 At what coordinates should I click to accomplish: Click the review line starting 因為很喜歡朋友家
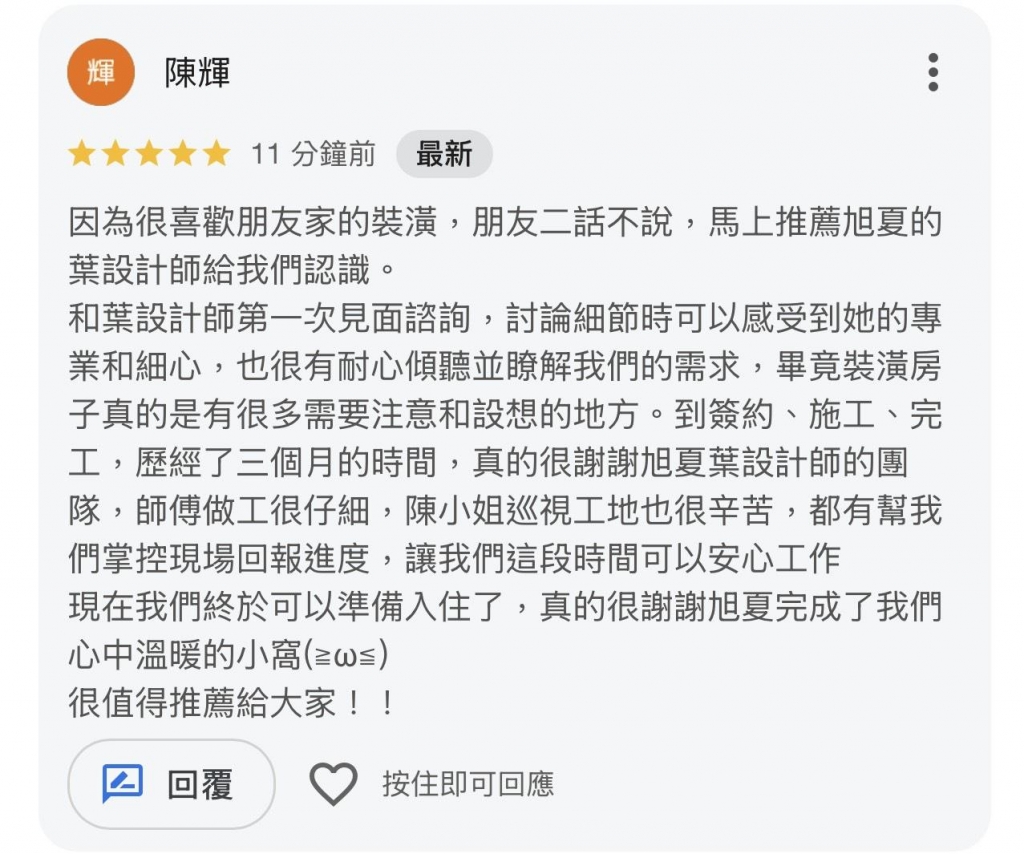pos(505,223)
